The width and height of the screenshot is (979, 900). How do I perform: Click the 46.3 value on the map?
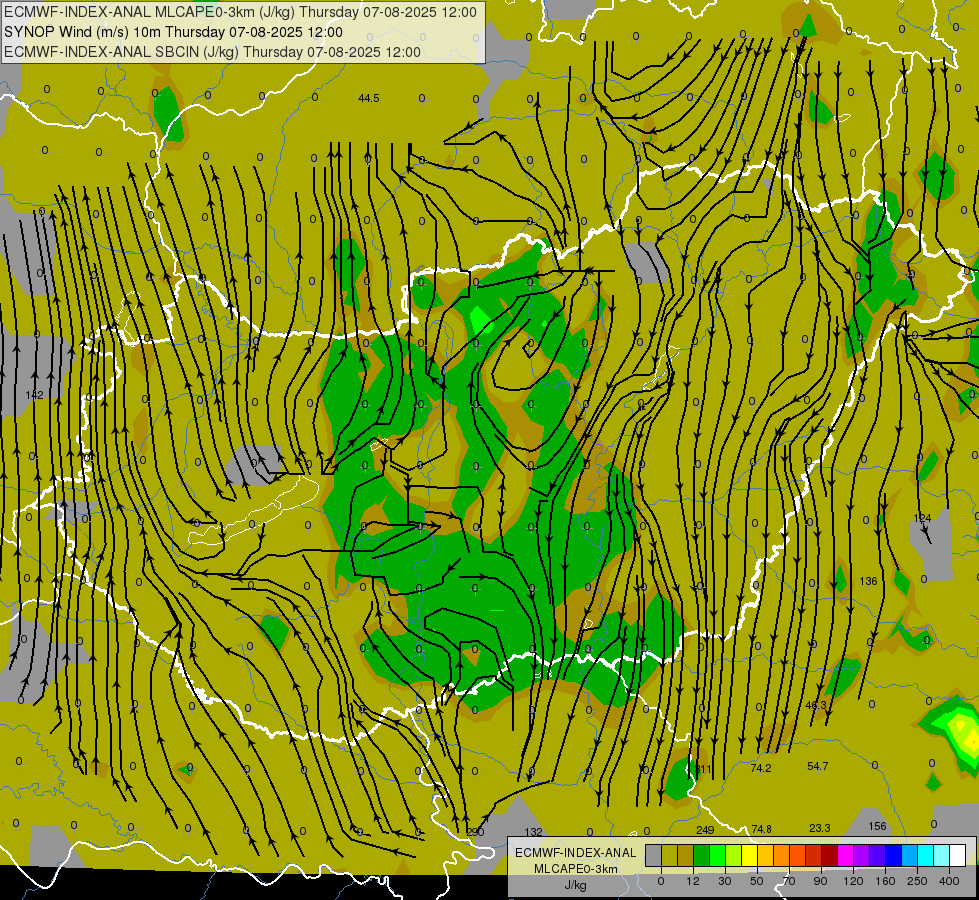(x=815, y=705)
